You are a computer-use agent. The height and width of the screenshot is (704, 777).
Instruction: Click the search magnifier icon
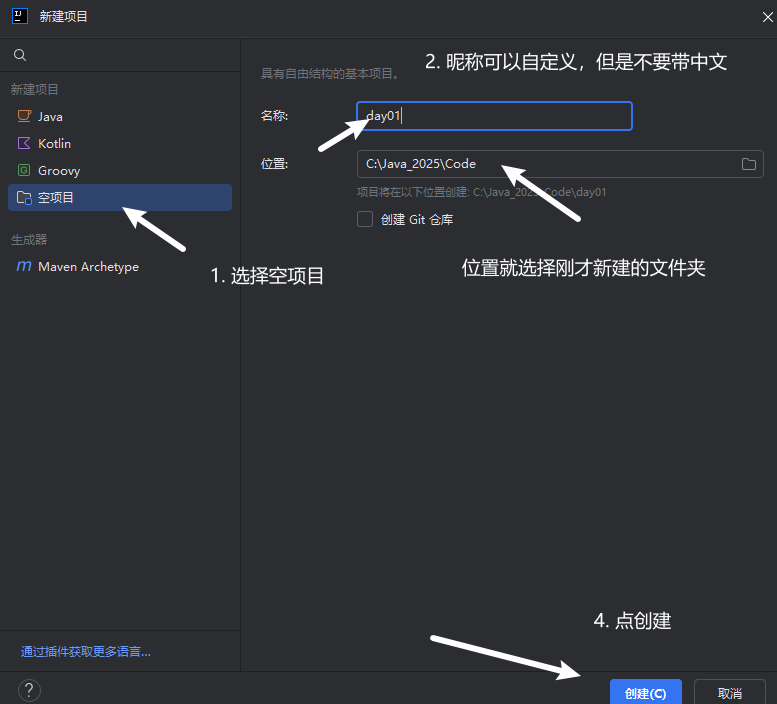tap(21, 56)
